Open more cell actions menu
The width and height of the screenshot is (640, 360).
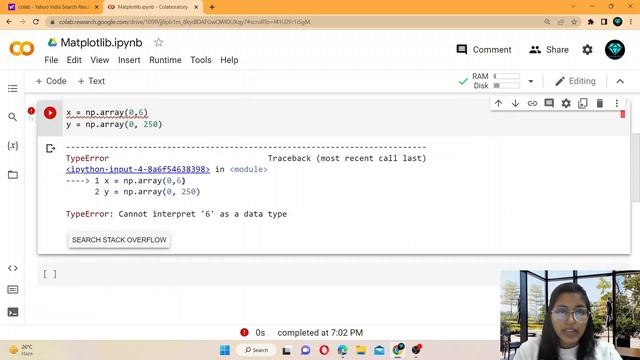pos(617,103)
